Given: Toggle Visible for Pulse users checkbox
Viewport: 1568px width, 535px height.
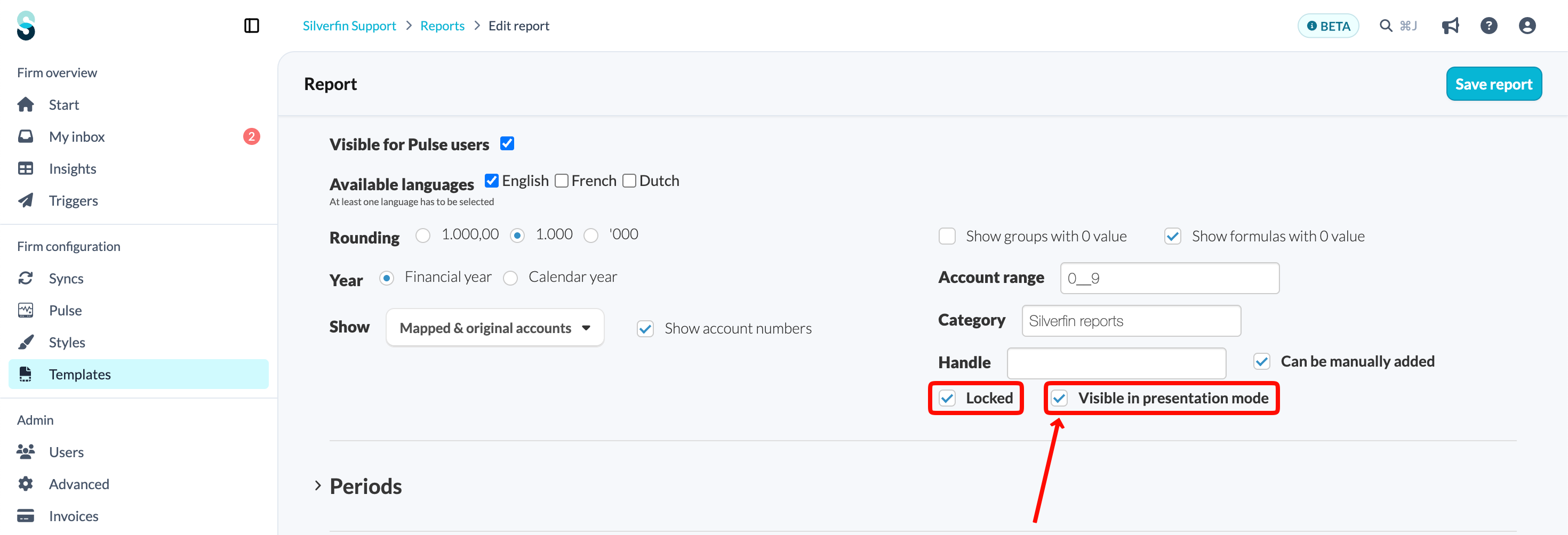Looking at the screenshot, I should click(507, 143).
